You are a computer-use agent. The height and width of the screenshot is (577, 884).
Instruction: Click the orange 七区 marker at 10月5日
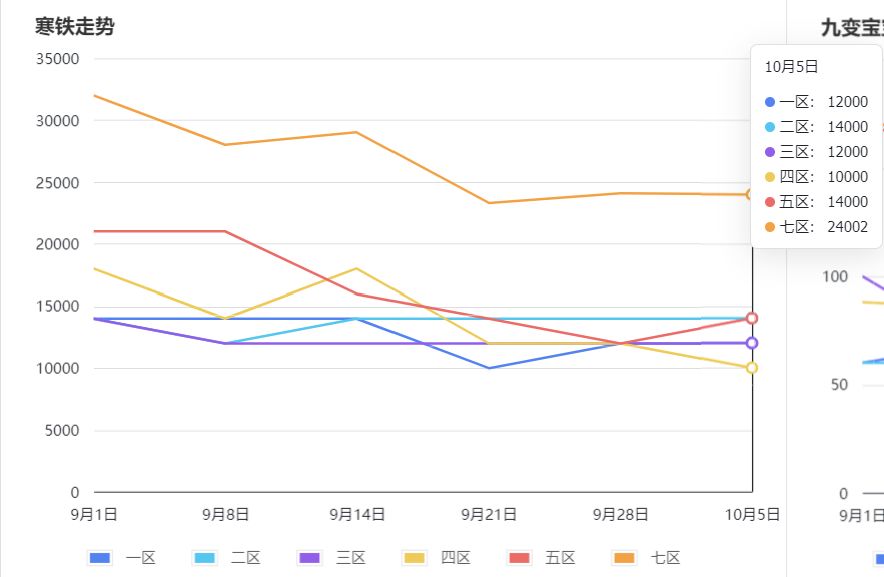point(750,194)
